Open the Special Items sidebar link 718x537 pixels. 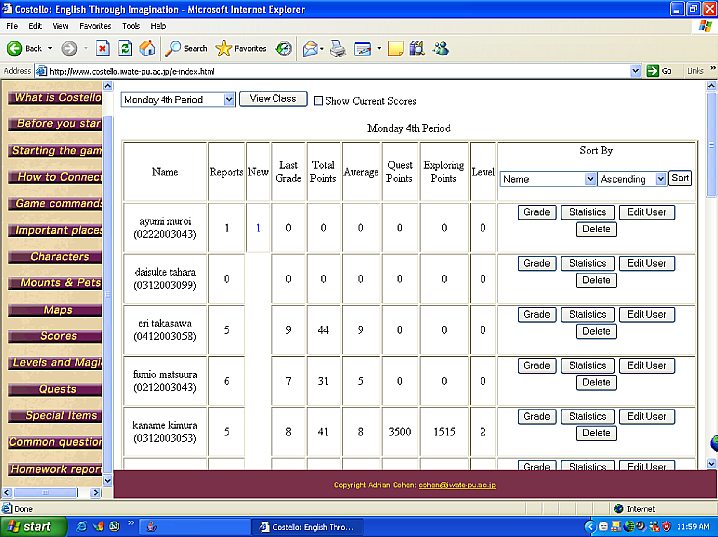point(55,415)
